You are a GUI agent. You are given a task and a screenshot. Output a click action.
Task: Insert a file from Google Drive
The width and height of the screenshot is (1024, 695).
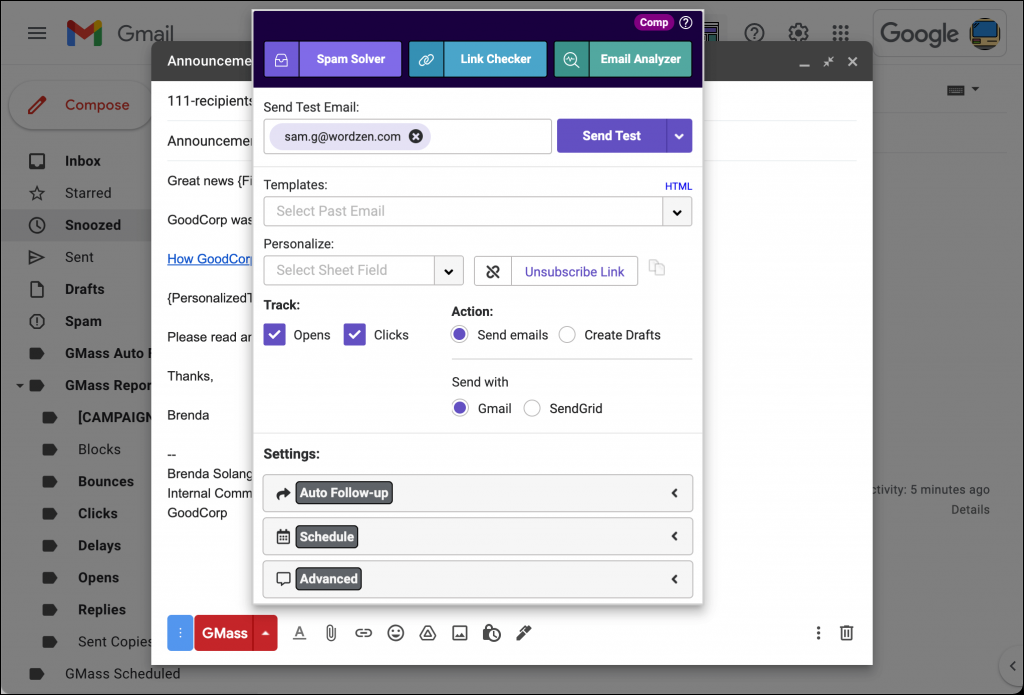(x=427, y=633)
